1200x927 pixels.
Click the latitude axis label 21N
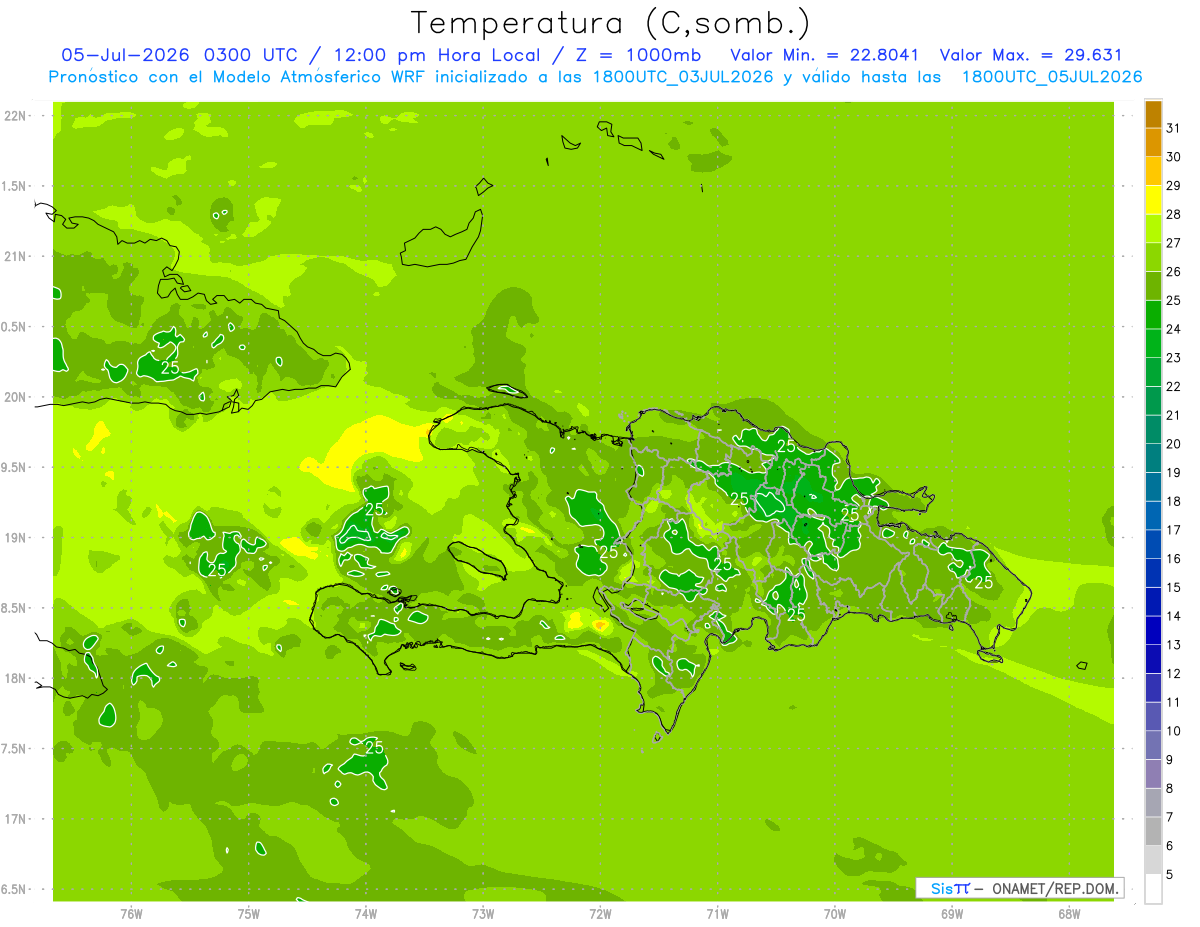pos(16,256)
